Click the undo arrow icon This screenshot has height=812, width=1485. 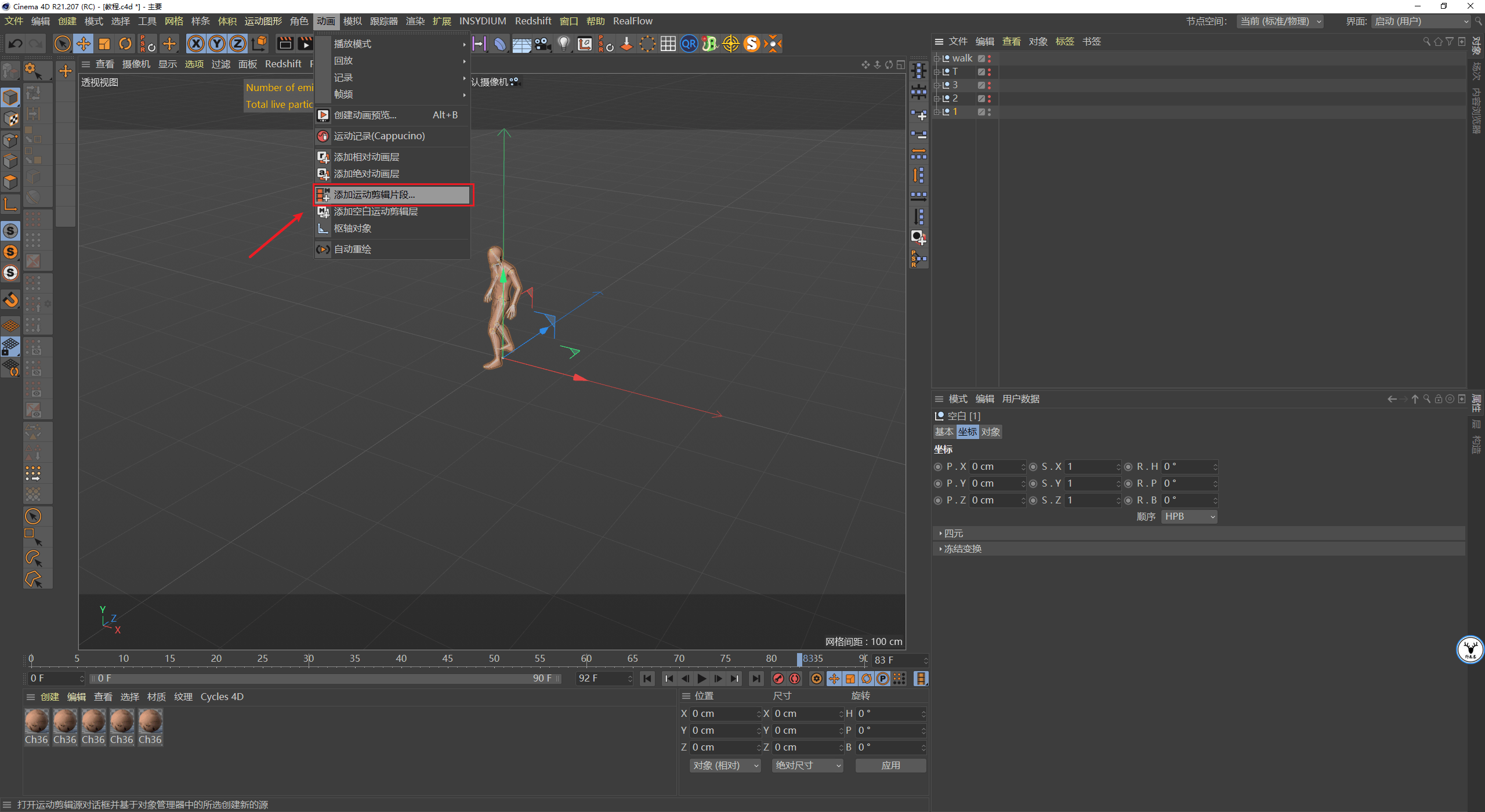(x=16, y=43)
